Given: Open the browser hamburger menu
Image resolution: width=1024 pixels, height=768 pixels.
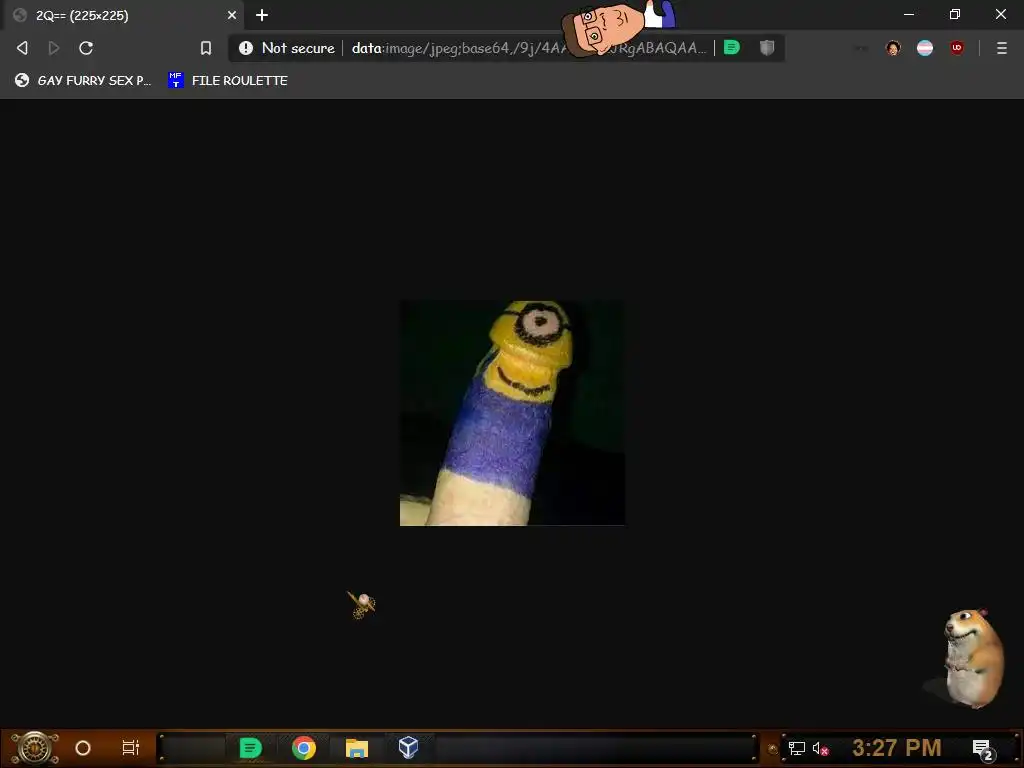Looking at the screenshot, I should click(1002, 48).
